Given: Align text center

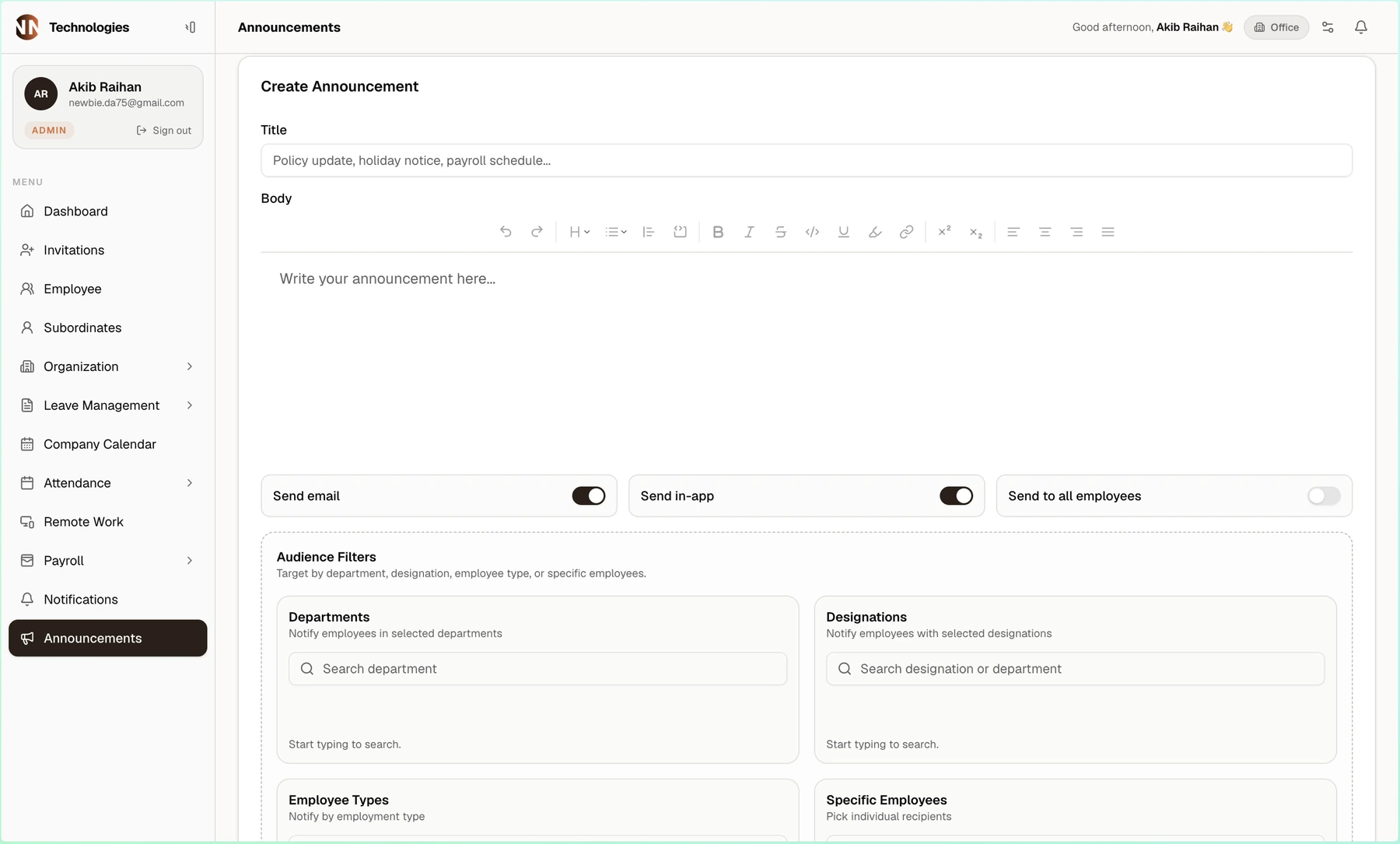Looking at the screenshot, I should click(x=1045, y=232).
